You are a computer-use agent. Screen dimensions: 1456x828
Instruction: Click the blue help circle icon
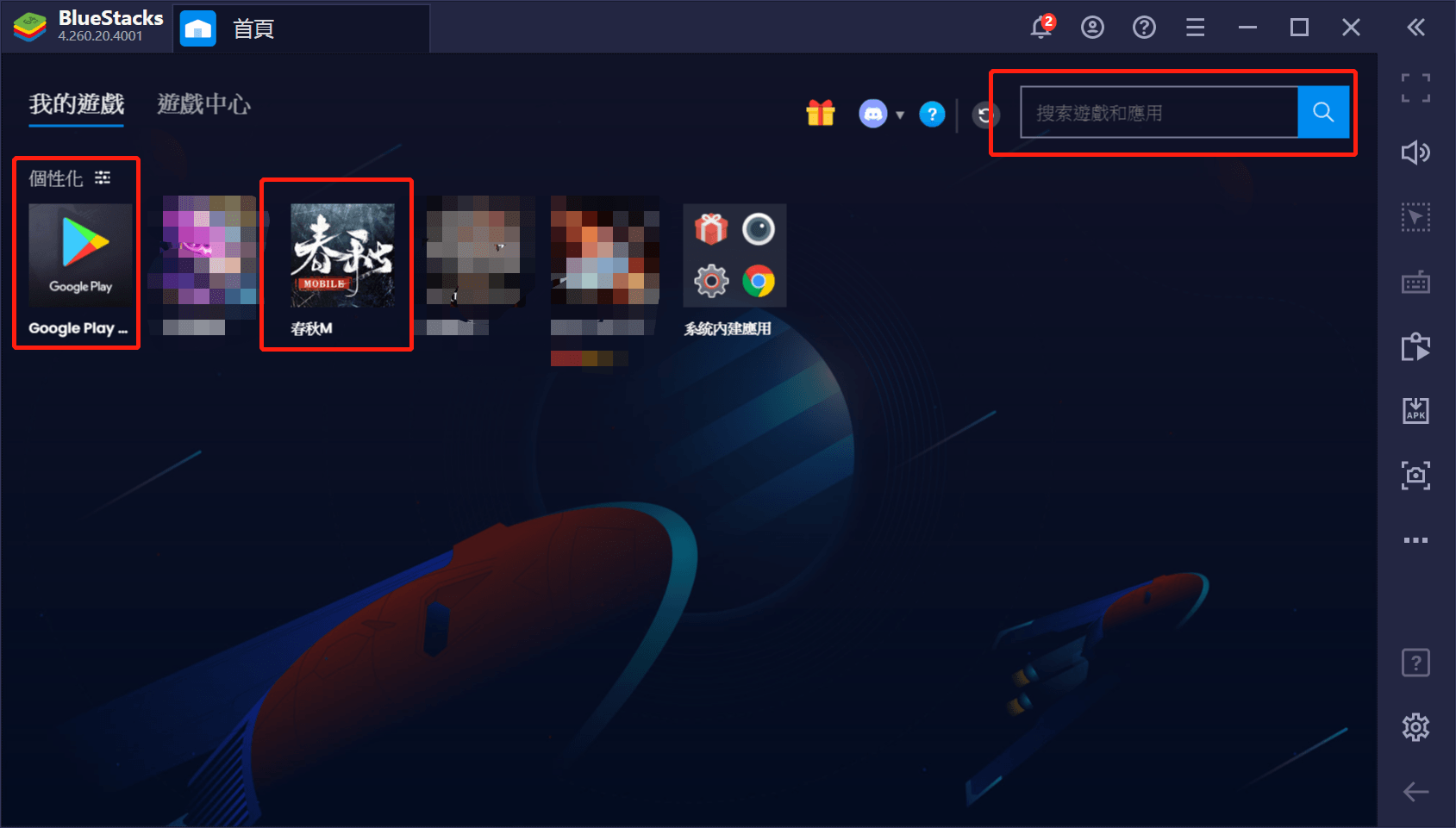coord(932,114)
